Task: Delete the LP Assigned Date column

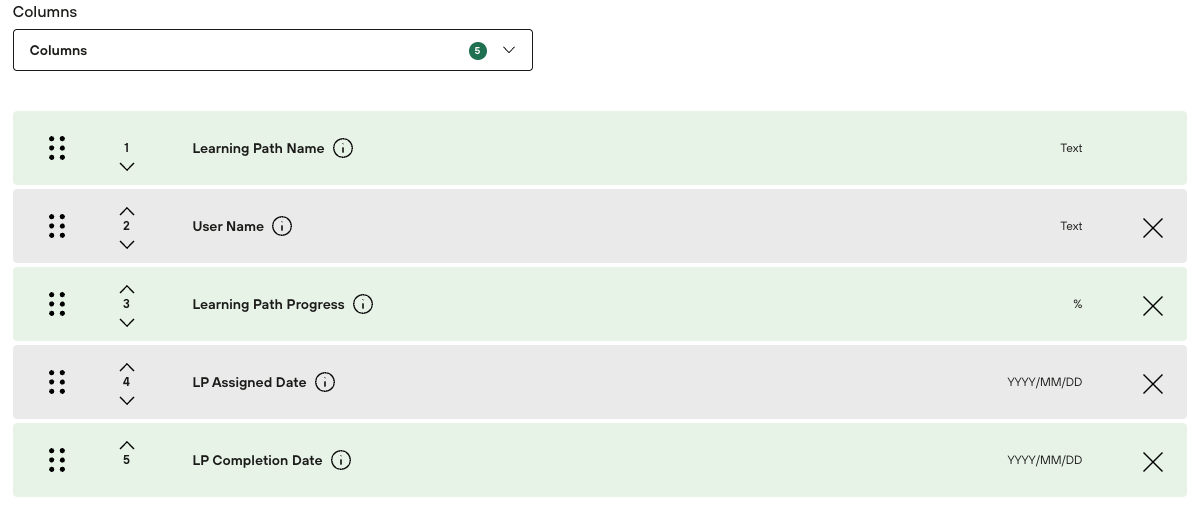Action: click(x=1152, y=384)
